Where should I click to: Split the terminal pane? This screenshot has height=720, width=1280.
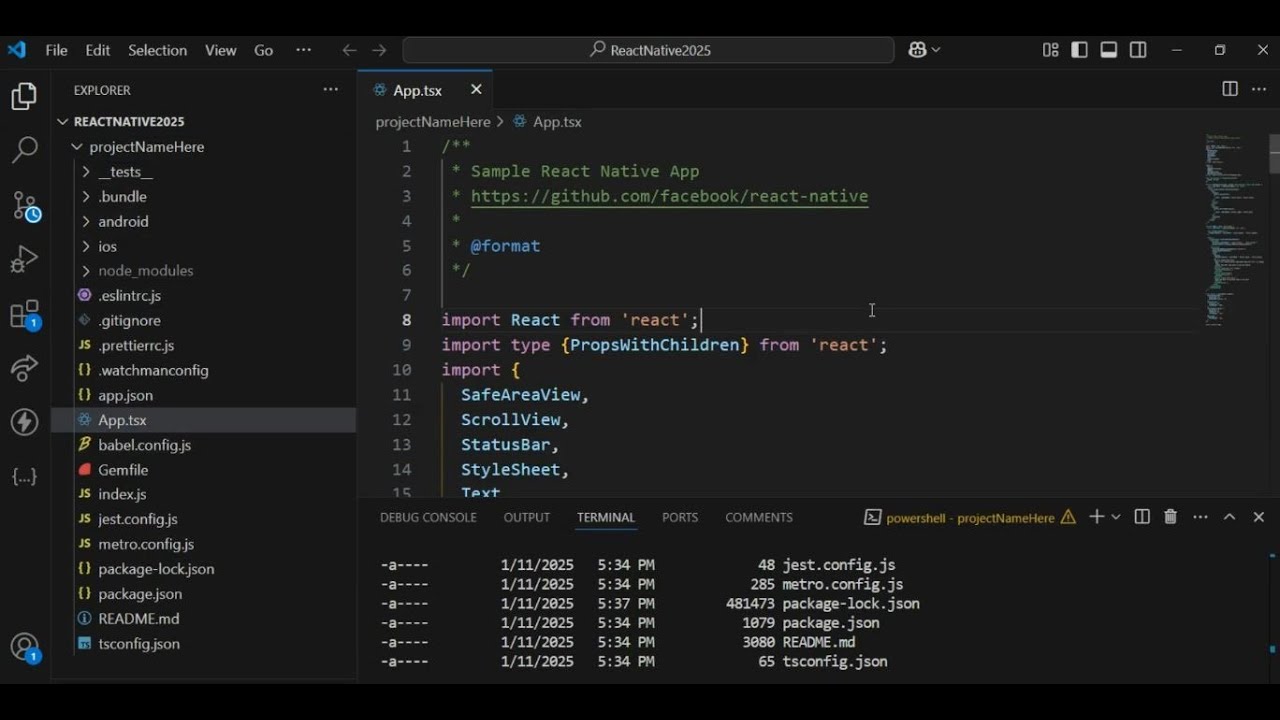1142,517
